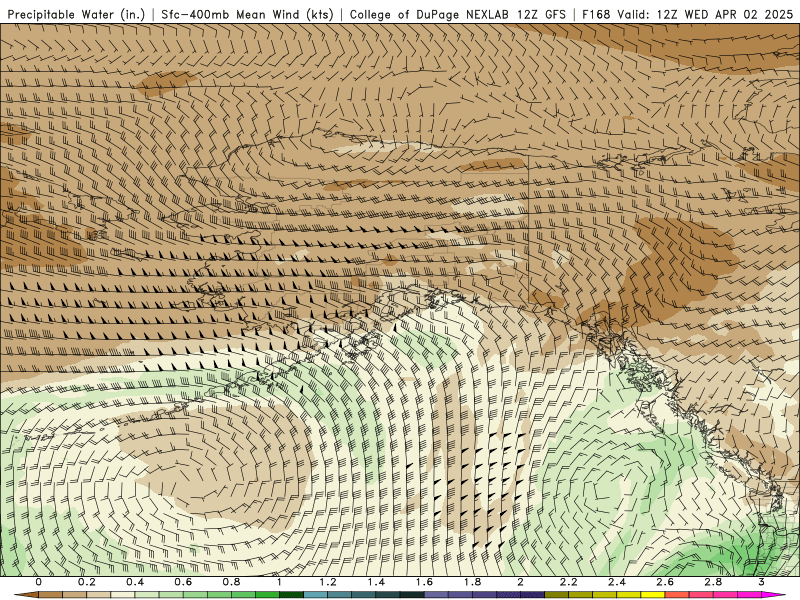Click the 'Precipitable Water (in.)' title text

point(77,14)
